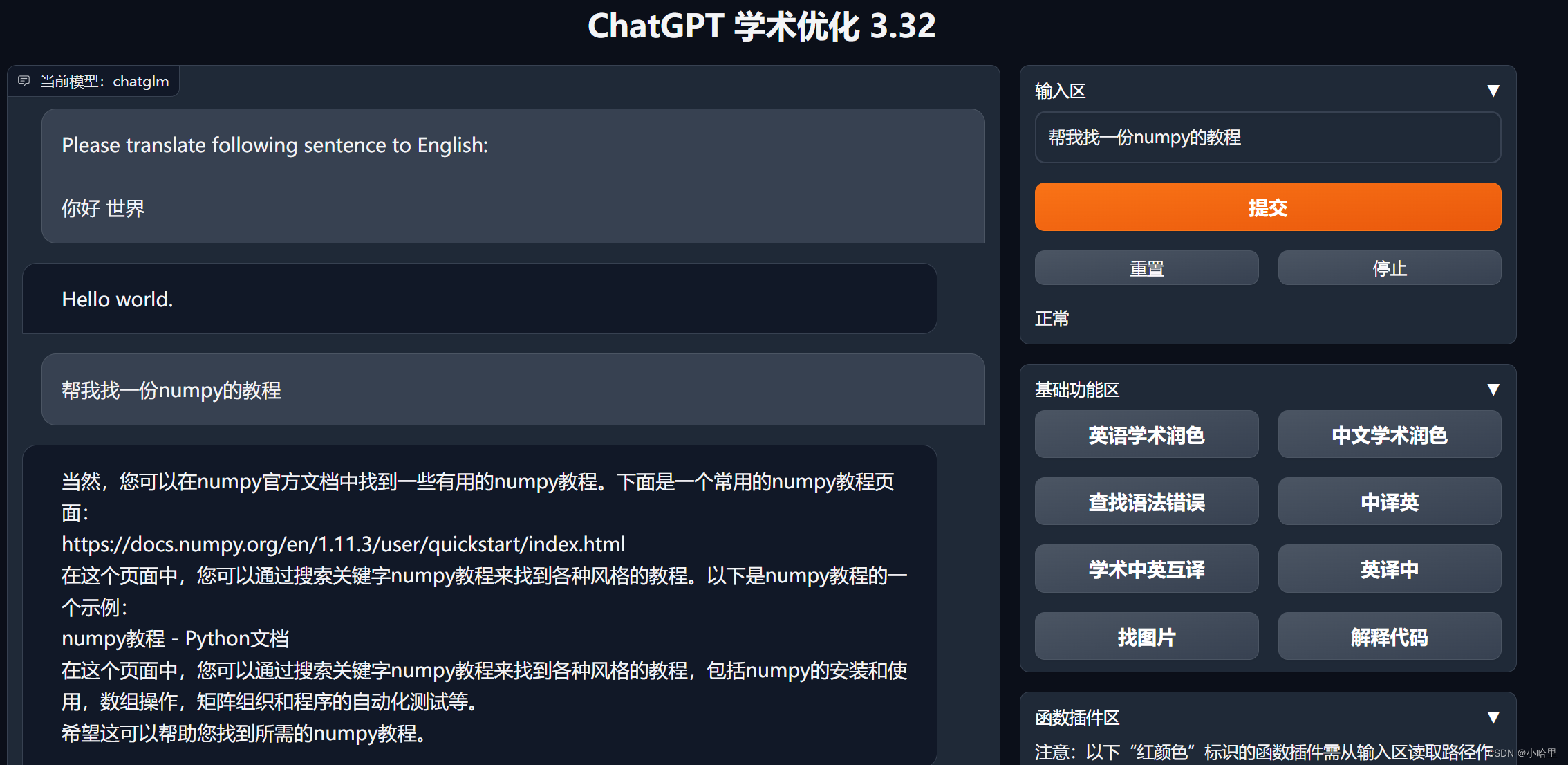The height and width of the screenshot is (765, 1568).
Task: Collapse the 函数插件区 panel
Action: (x=1493, y=718)
